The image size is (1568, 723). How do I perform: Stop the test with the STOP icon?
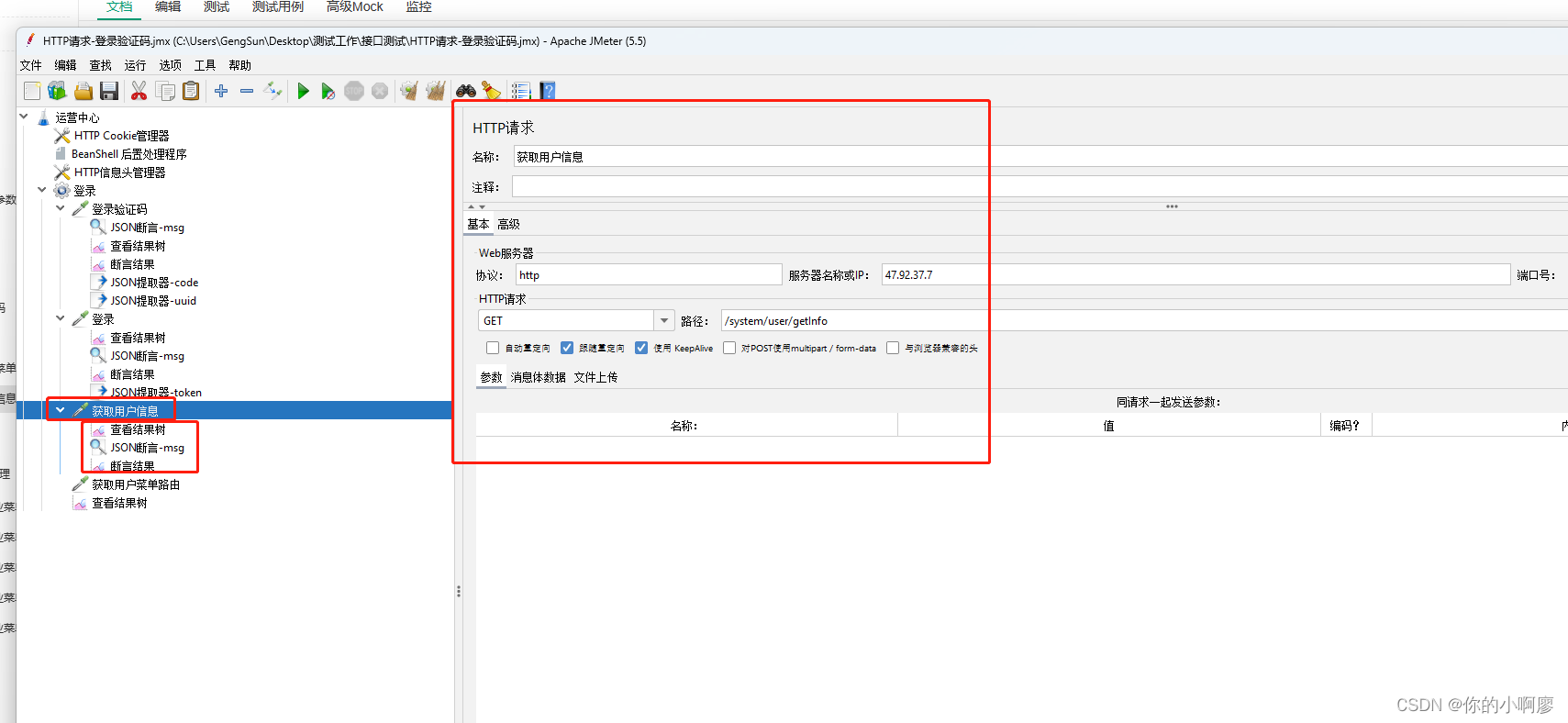coord(354,91)
